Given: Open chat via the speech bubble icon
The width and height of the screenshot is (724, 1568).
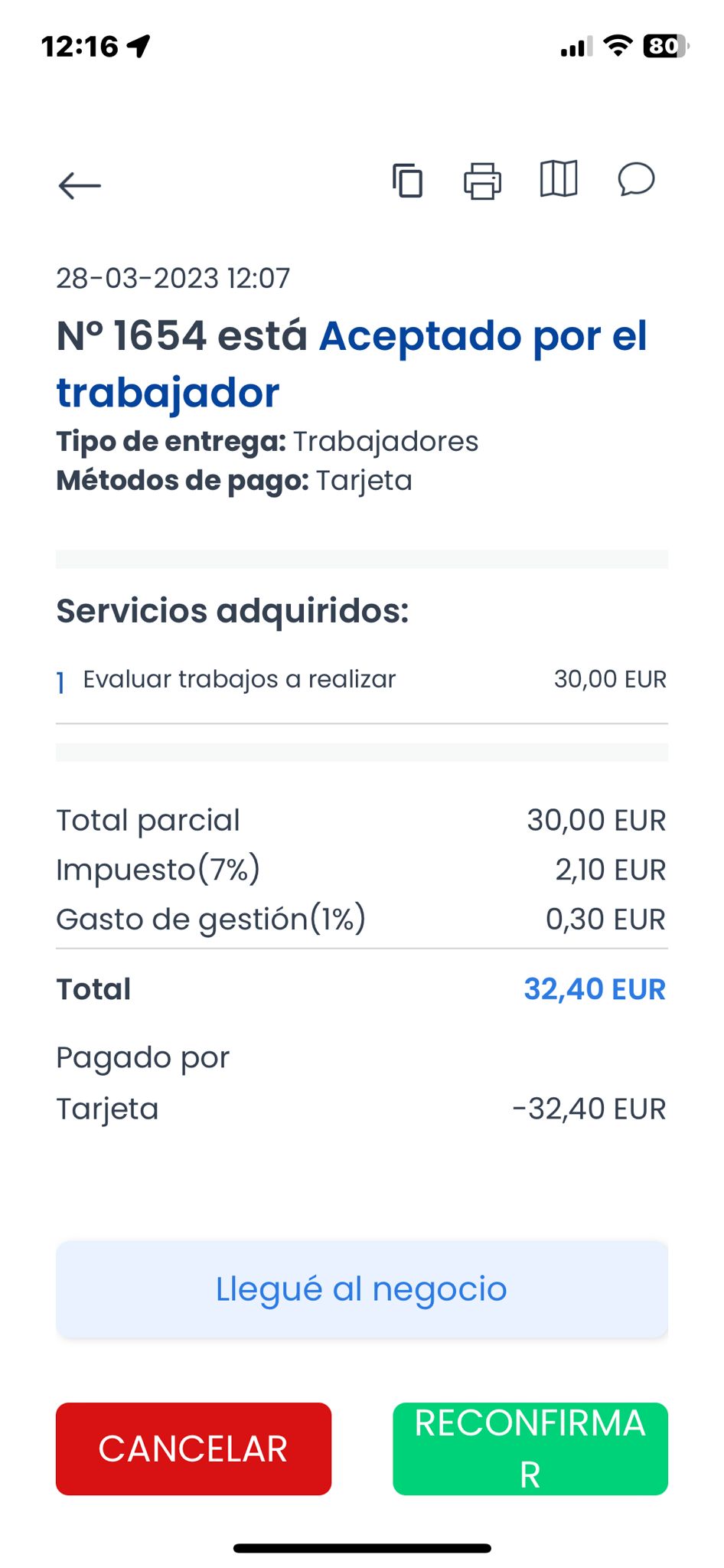Looking at the screenshot, I should (x=636, y=179).
